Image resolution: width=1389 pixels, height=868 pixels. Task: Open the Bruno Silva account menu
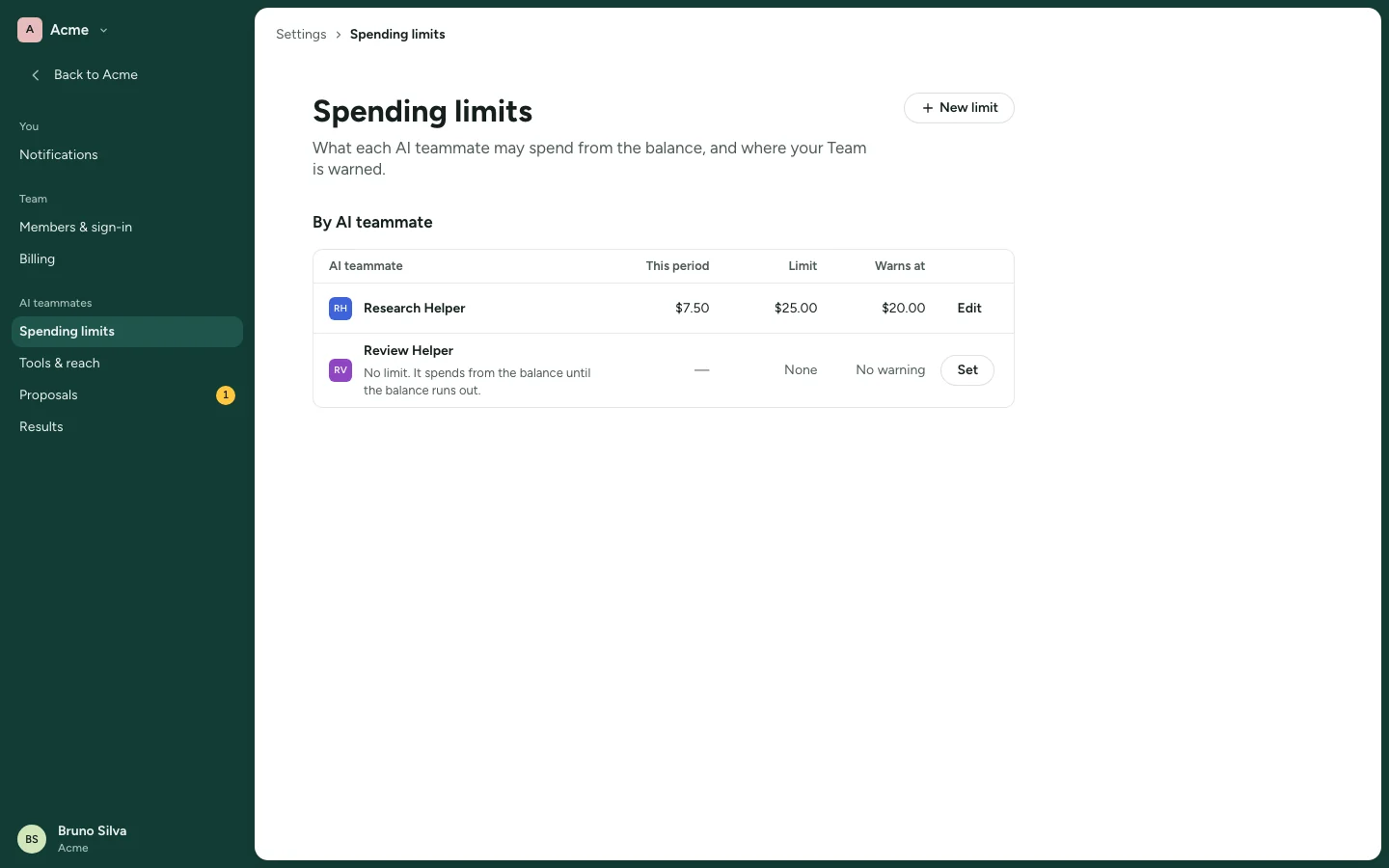pyautogui.click(x=127, y=839)
